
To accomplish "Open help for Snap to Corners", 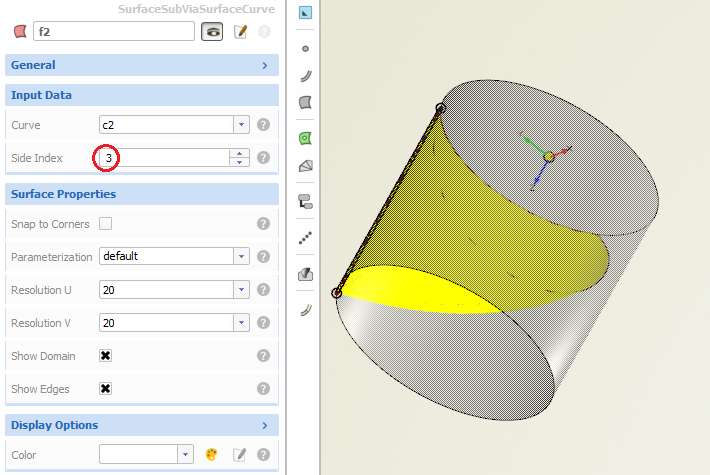I will (263, 224).
